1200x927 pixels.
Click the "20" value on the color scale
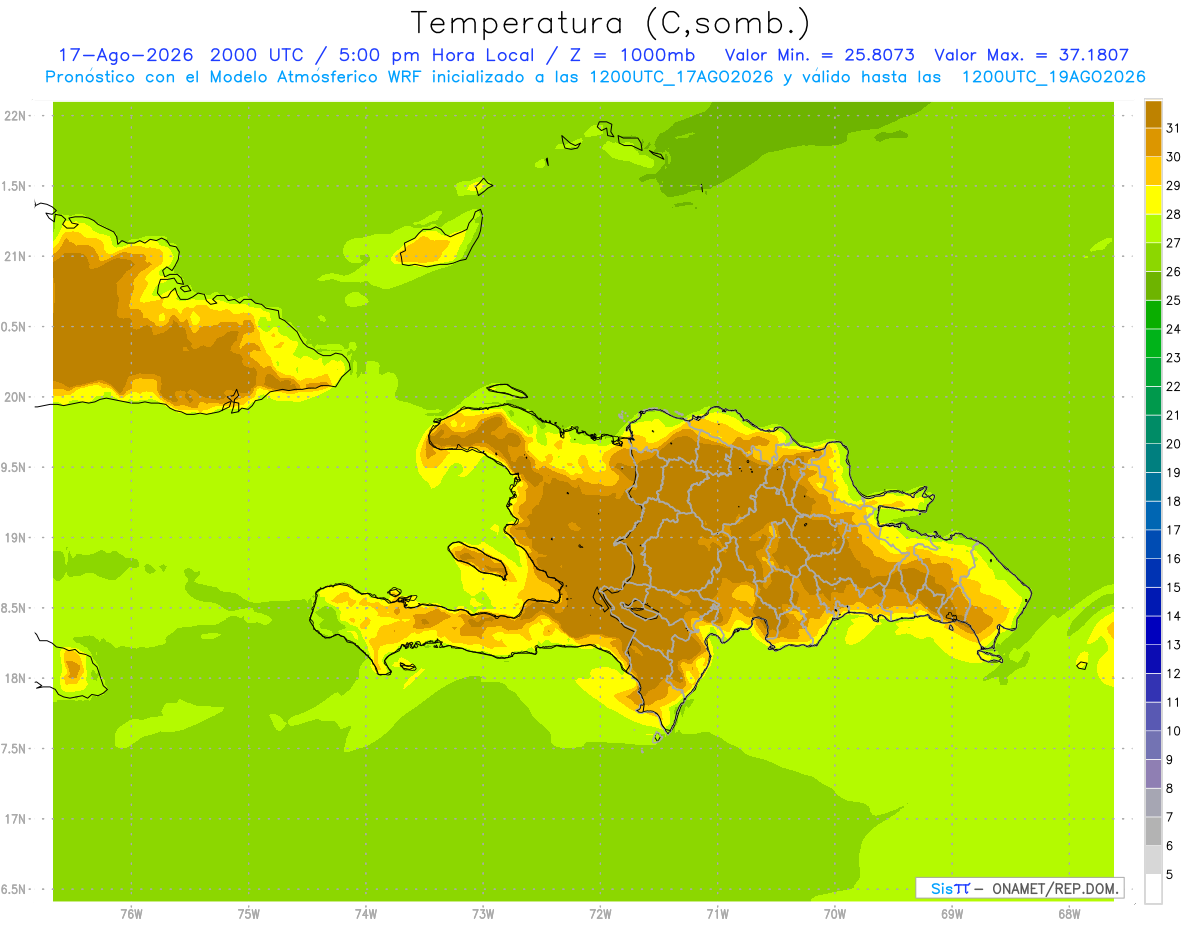pyautogui.click(x=1174, y=444)
